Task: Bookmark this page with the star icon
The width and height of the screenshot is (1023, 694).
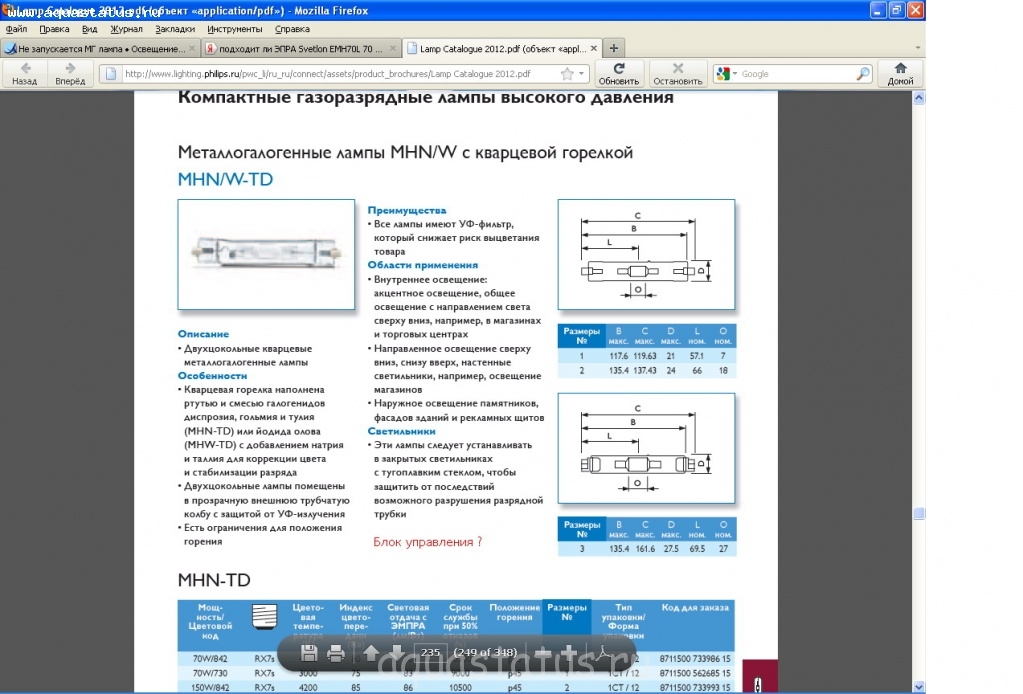Action: click(x=567, y=74)
